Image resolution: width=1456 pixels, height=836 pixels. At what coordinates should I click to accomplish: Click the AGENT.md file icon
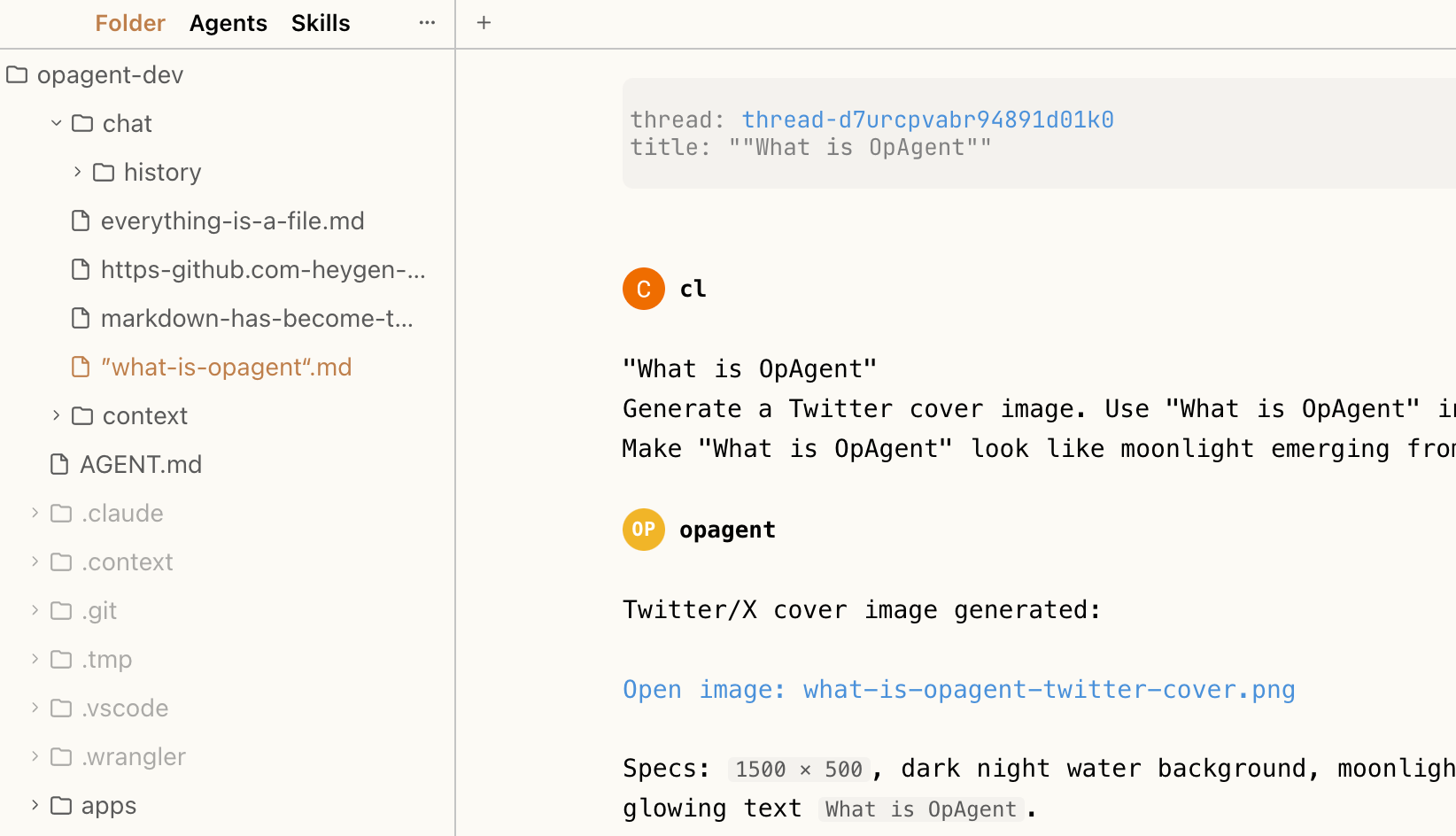click(59, 464)
